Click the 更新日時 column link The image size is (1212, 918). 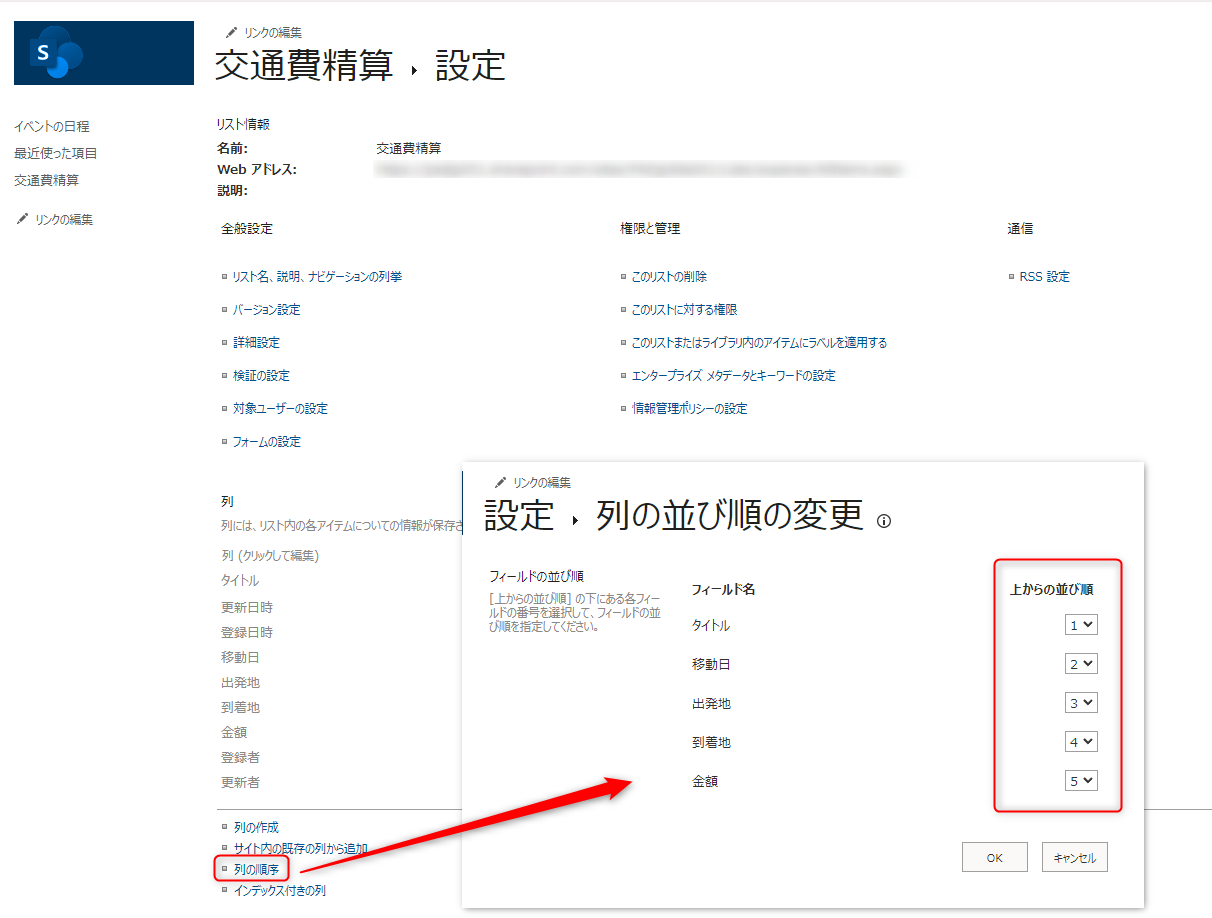pos(247,607)
